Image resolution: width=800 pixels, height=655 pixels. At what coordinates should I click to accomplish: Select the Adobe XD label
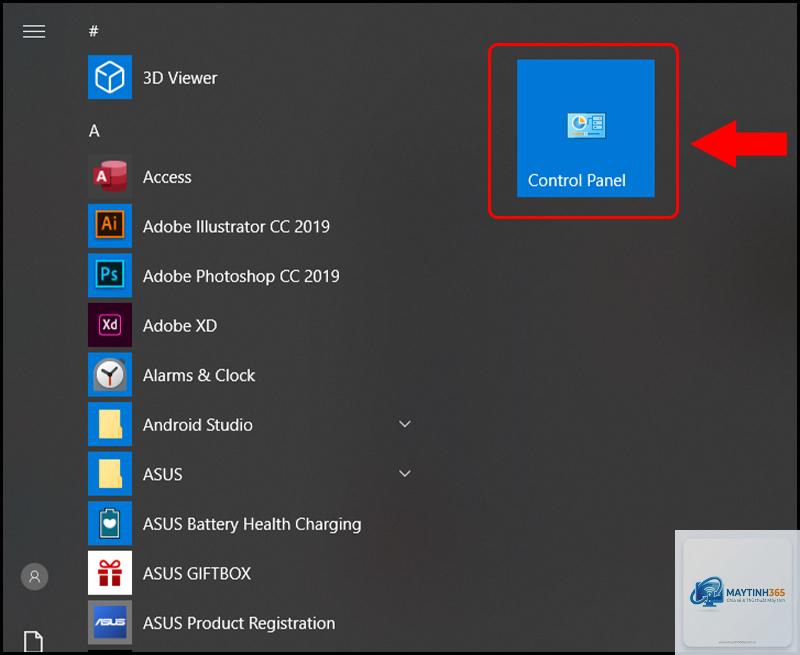180,325
